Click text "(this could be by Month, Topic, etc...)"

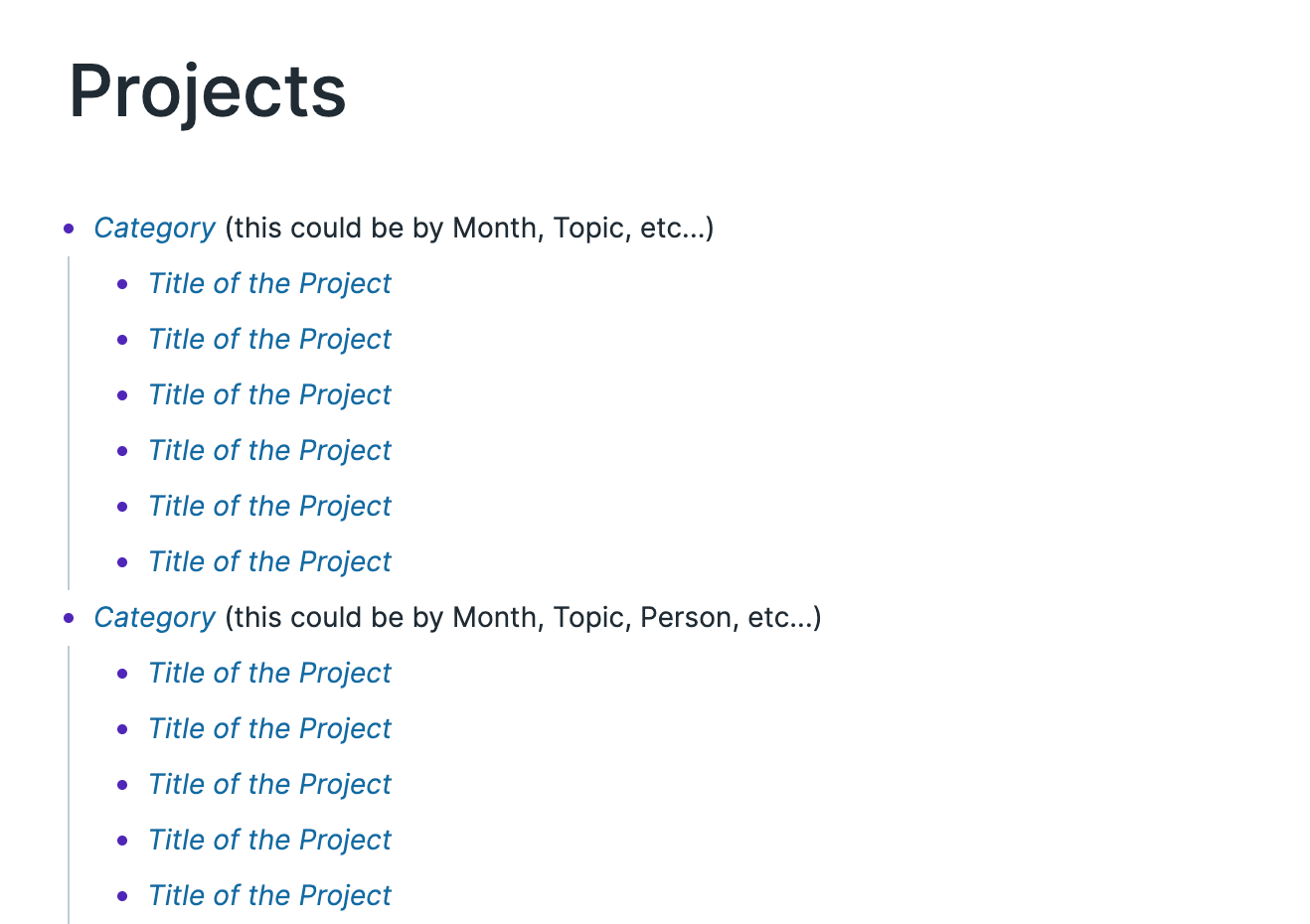pyautogui.click(x=469, y=229)
